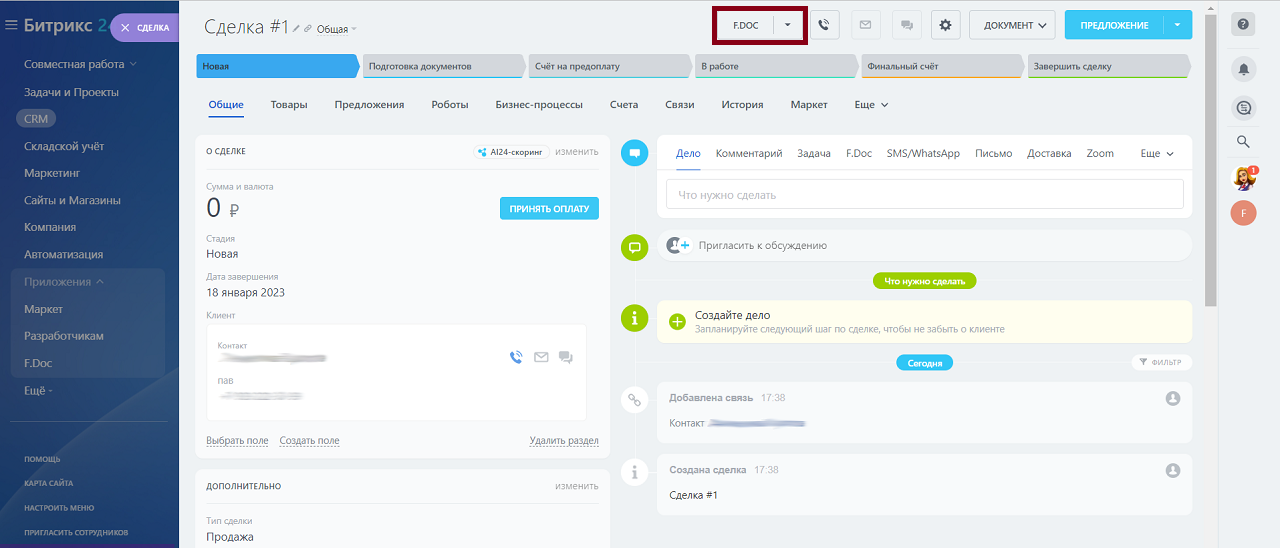Toggle the hamburger menu in sidebar

coord(11,25)
